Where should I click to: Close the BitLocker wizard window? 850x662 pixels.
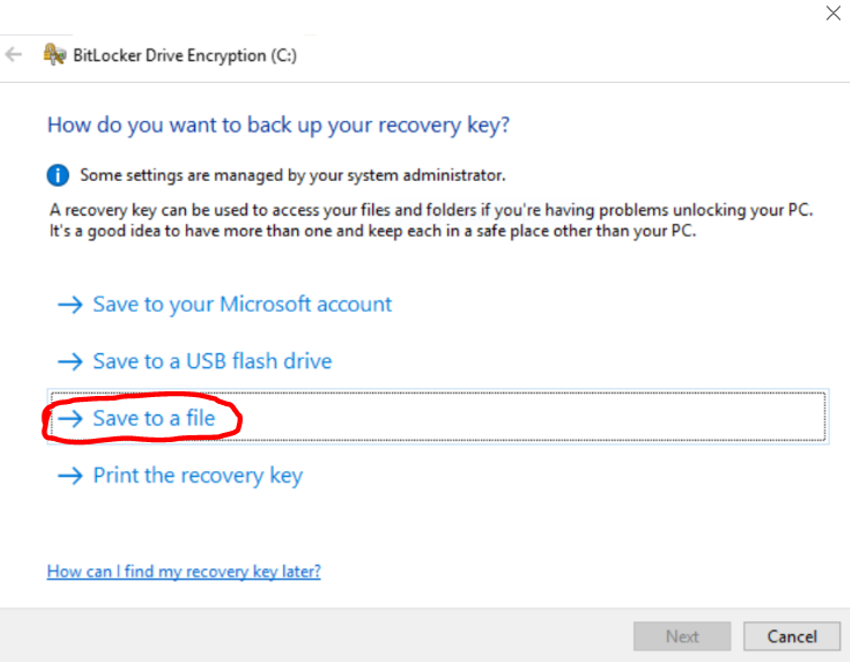(x=832, y=13)
